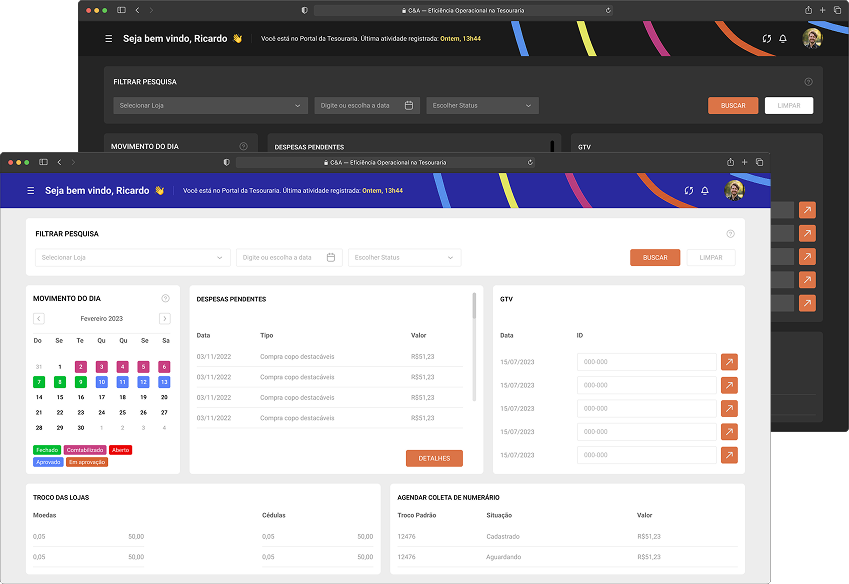Screen dimensions: 849x584
Task: Select green day 7 on calendar
Action: pyautogui.click(x=39, y=382)
